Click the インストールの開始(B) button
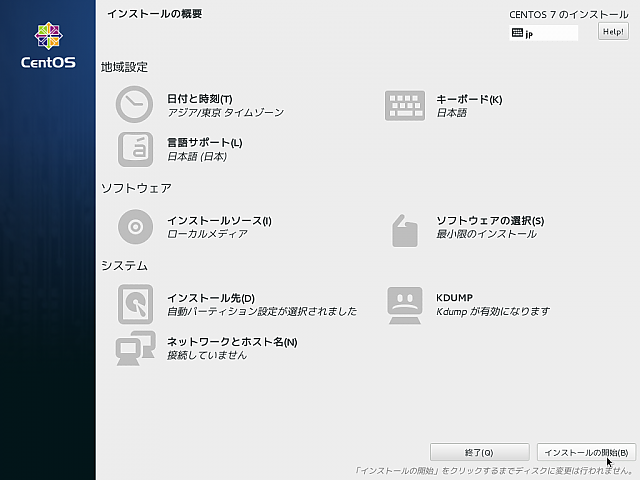This screenshot has height=480, width=640. point(586,452)
